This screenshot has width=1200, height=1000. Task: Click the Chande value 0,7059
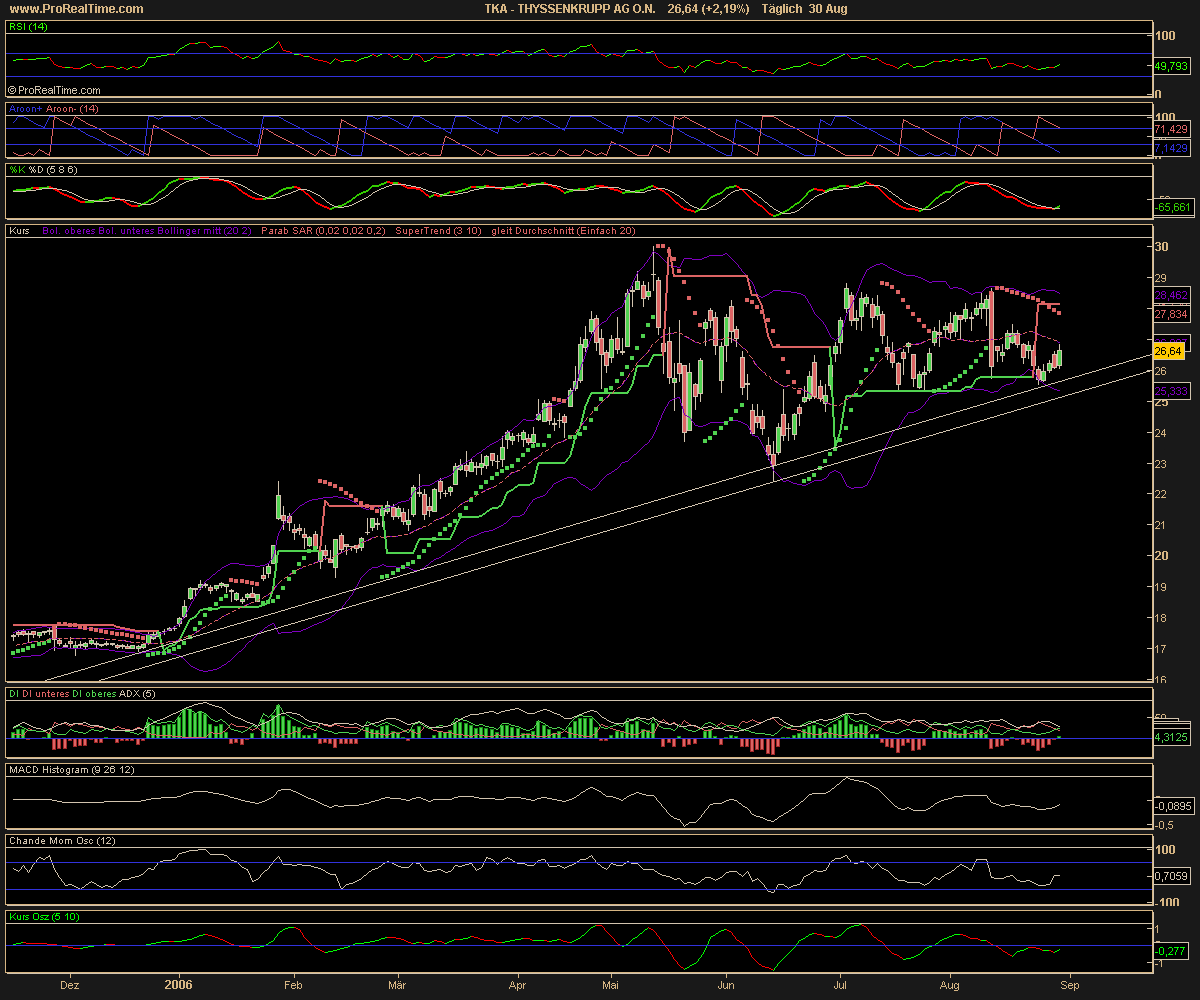pos(1171,877)
